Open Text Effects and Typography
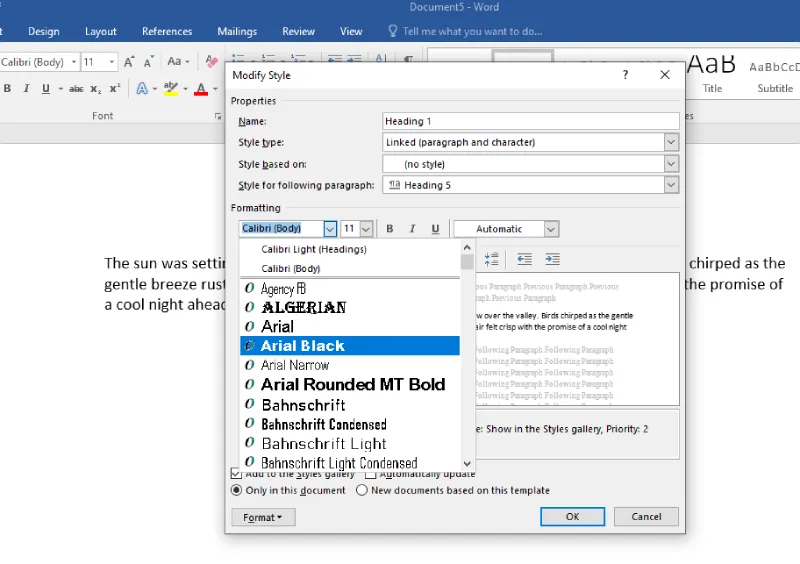This screenshot has width=800, height=564. pos(142,88)
